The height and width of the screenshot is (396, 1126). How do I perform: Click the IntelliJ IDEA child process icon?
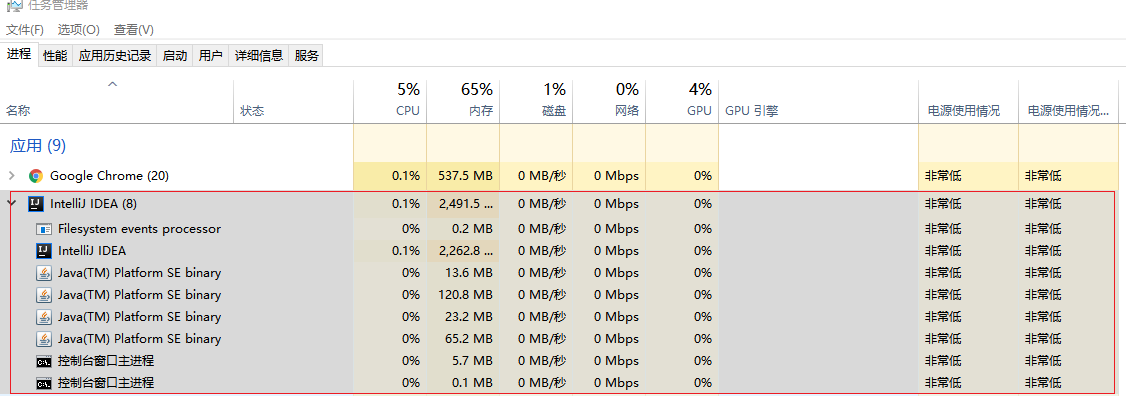[x=45, y=251]
